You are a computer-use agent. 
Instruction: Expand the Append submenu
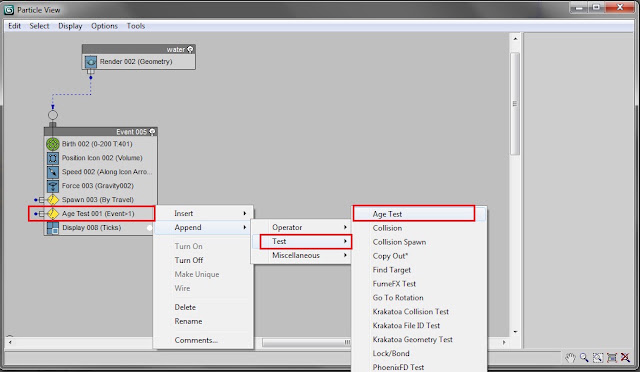pyautogui.click(x=204, y=227)
